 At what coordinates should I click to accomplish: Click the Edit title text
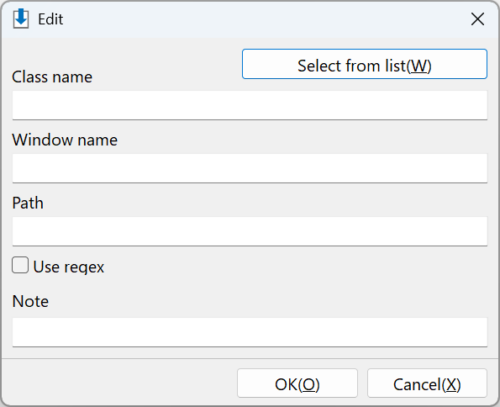click(x=50, y=19)
